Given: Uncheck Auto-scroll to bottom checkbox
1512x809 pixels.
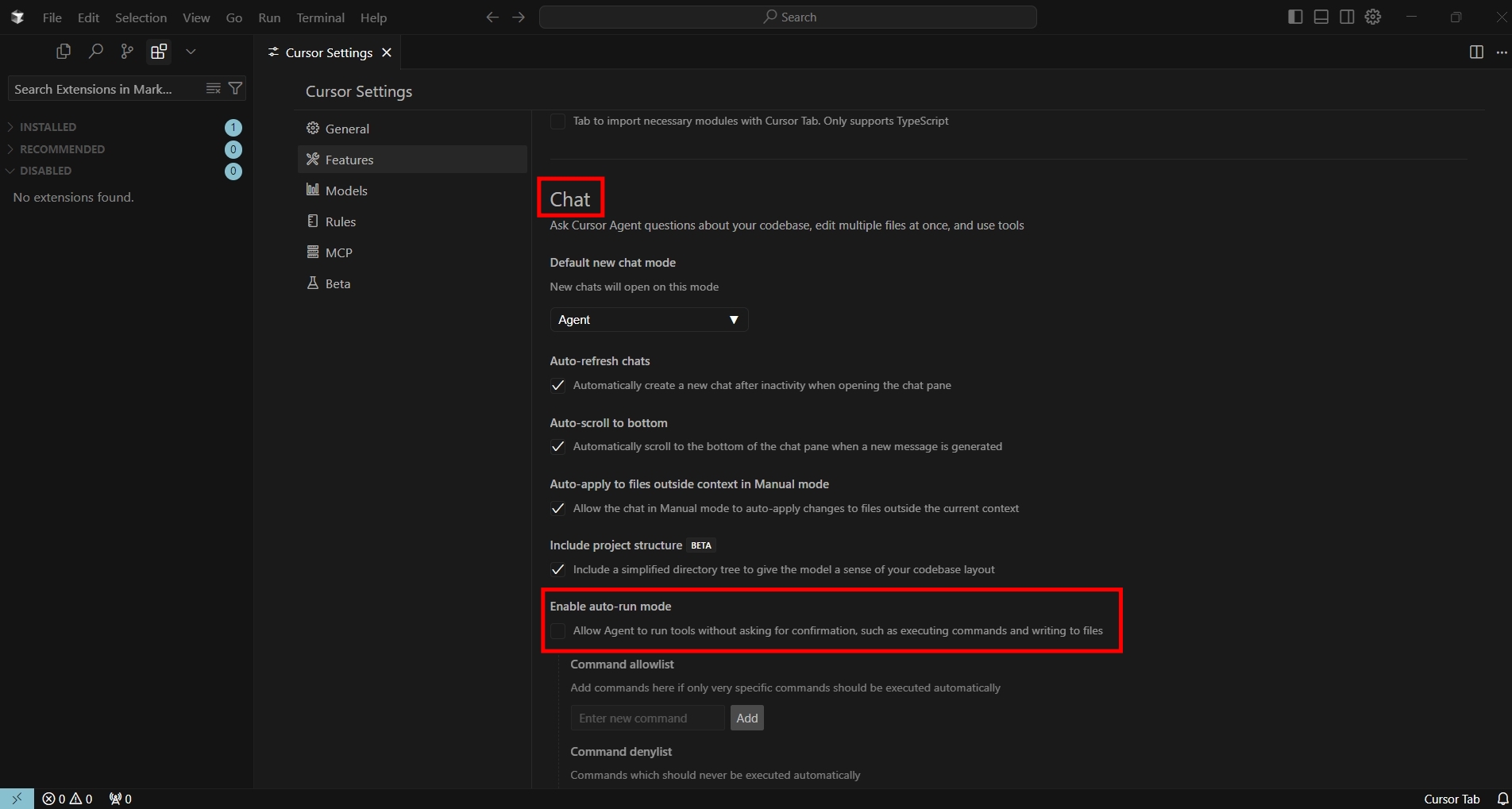Looking at the screenshot, I should point(557,447).
